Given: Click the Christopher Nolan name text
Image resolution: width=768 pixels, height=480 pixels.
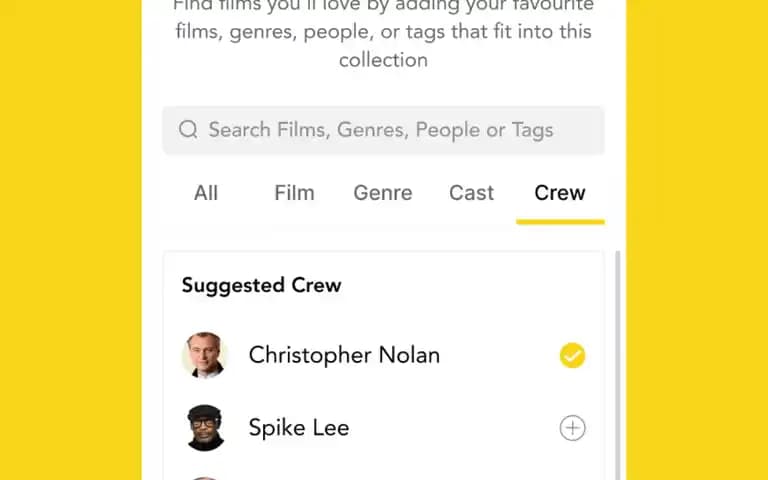Looking at the screenshot, I should tap(344, 355).
